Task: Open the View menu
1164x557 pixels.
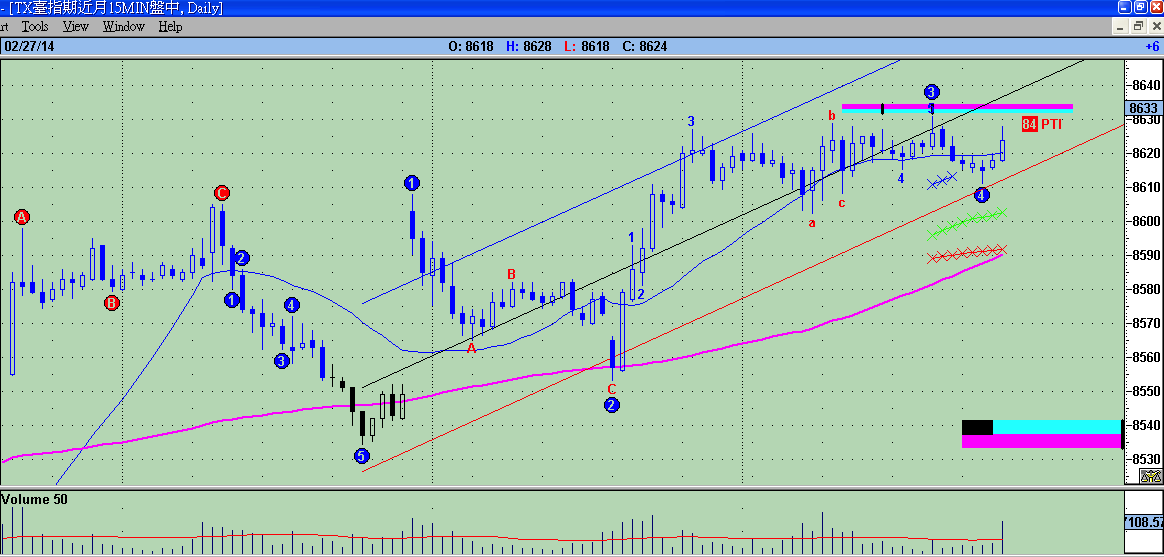Action: pyautogui.click(x=76, y=27)
